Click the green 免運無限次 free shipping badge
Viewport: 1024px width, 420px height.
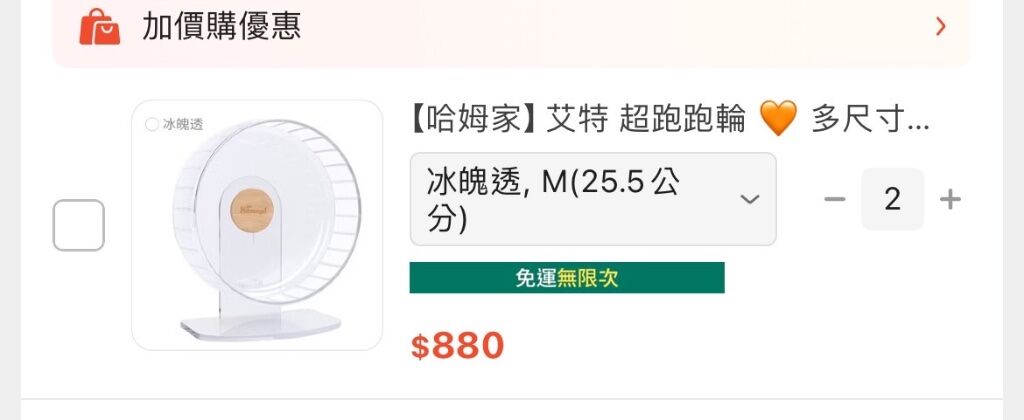pos(566,278)
